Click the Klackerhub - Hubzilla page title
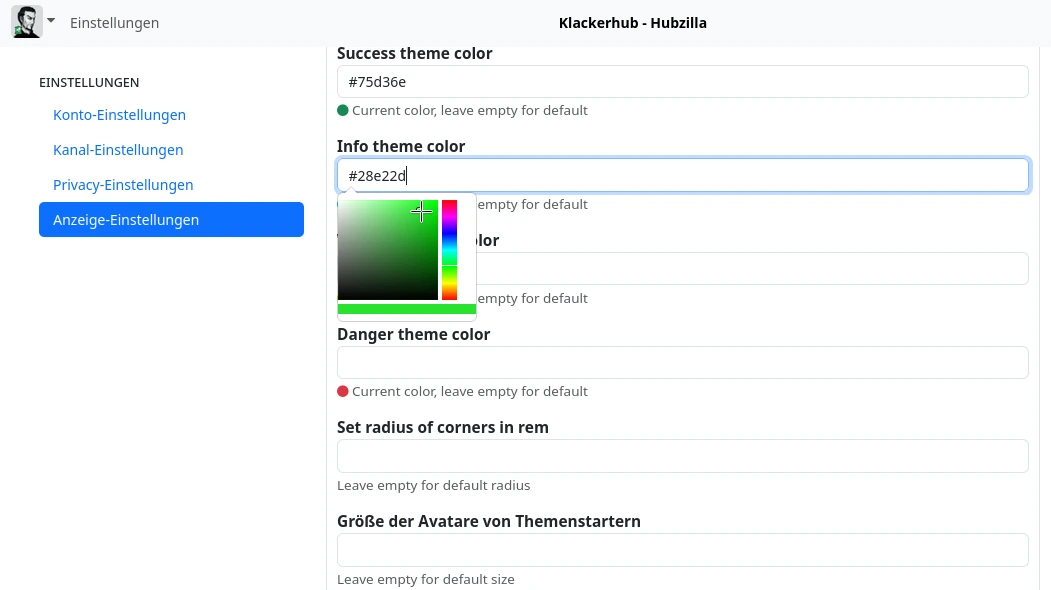The height and width of the screenshot is (590, 1051). click(x=632, y=23)
